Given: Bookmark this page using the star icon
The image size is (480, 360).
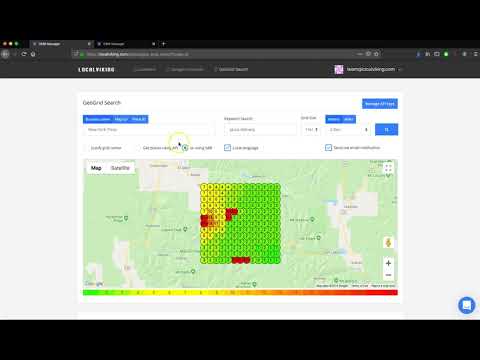Looking at the screenshot, I should coord(376,54).
